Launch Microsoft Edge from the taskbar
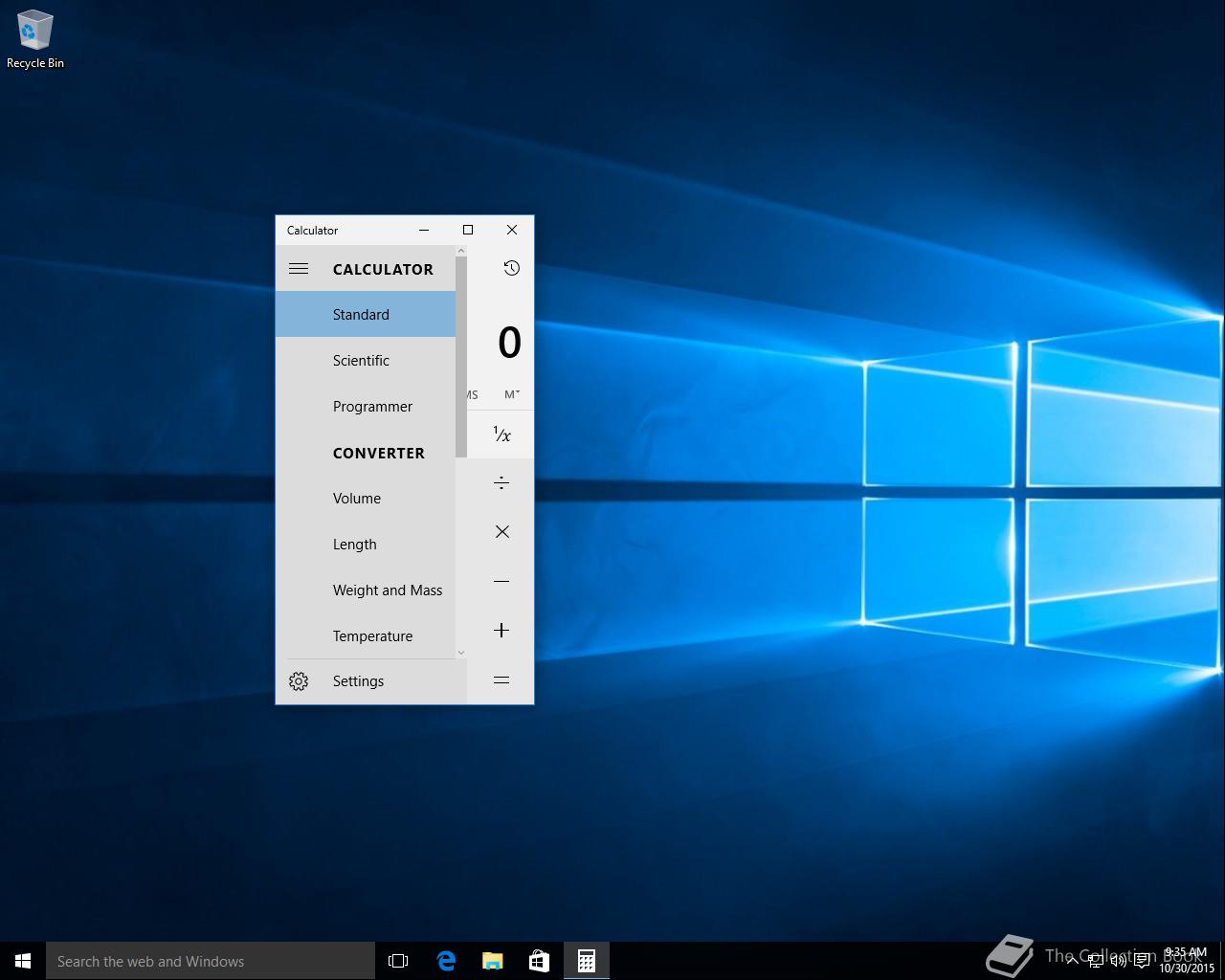The image size is (1225, 980). [x=446, y=961]
